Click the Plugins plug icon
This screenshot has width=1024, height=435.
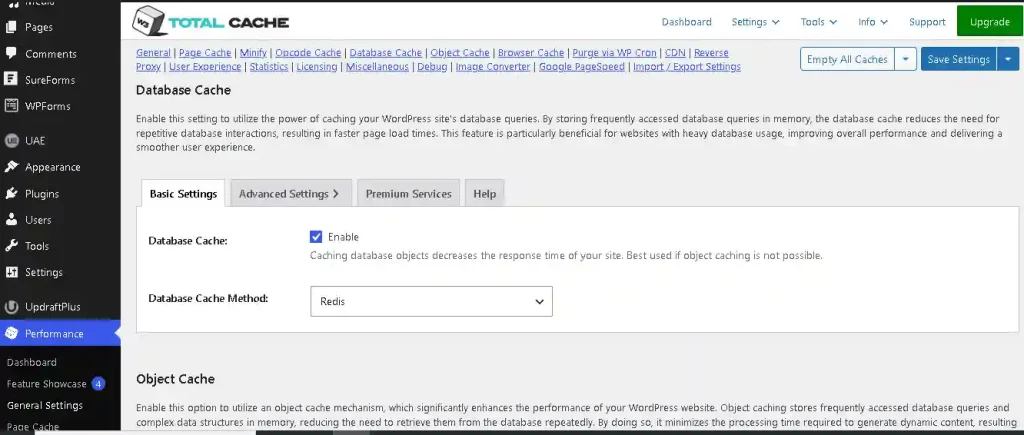(x=10, y=194)
